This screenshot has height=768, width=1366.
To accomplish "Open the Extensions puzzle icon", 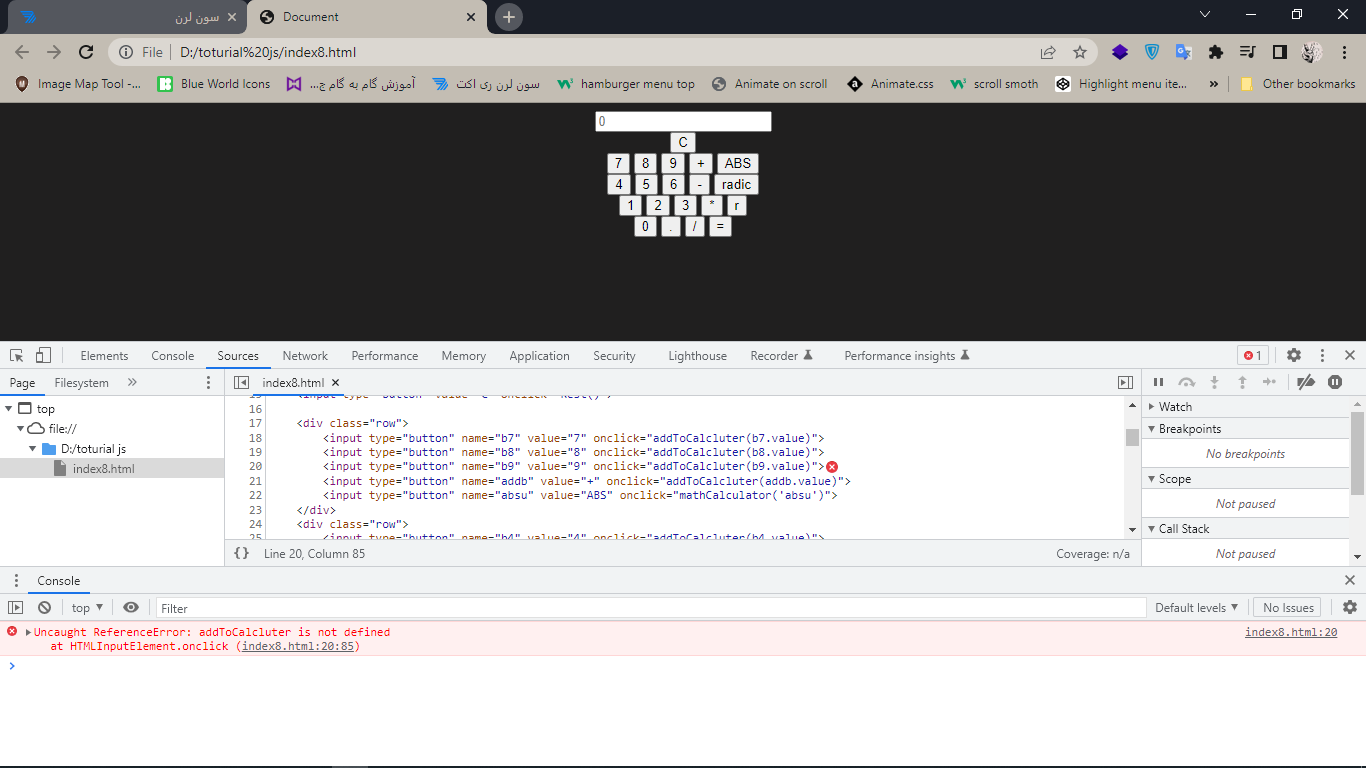I will [1215, 52].
